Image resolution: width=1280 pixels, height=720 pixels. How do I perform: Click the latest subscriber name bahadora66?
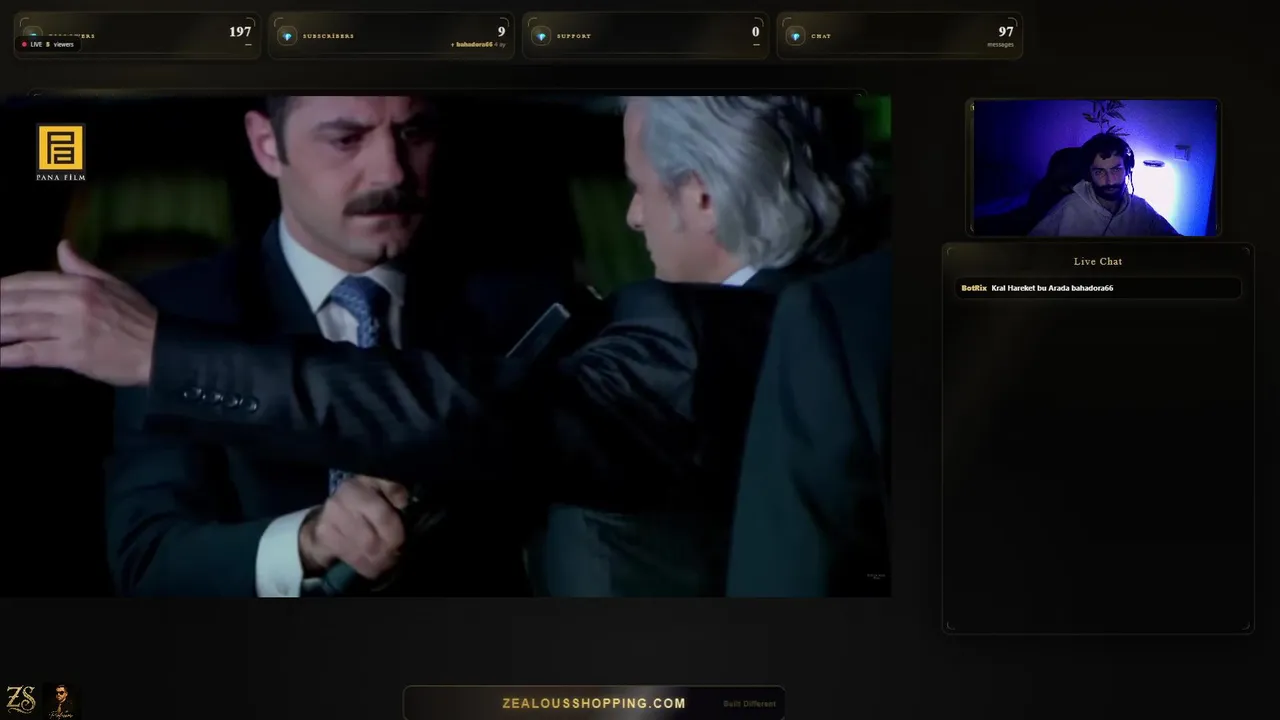point(474,46)
